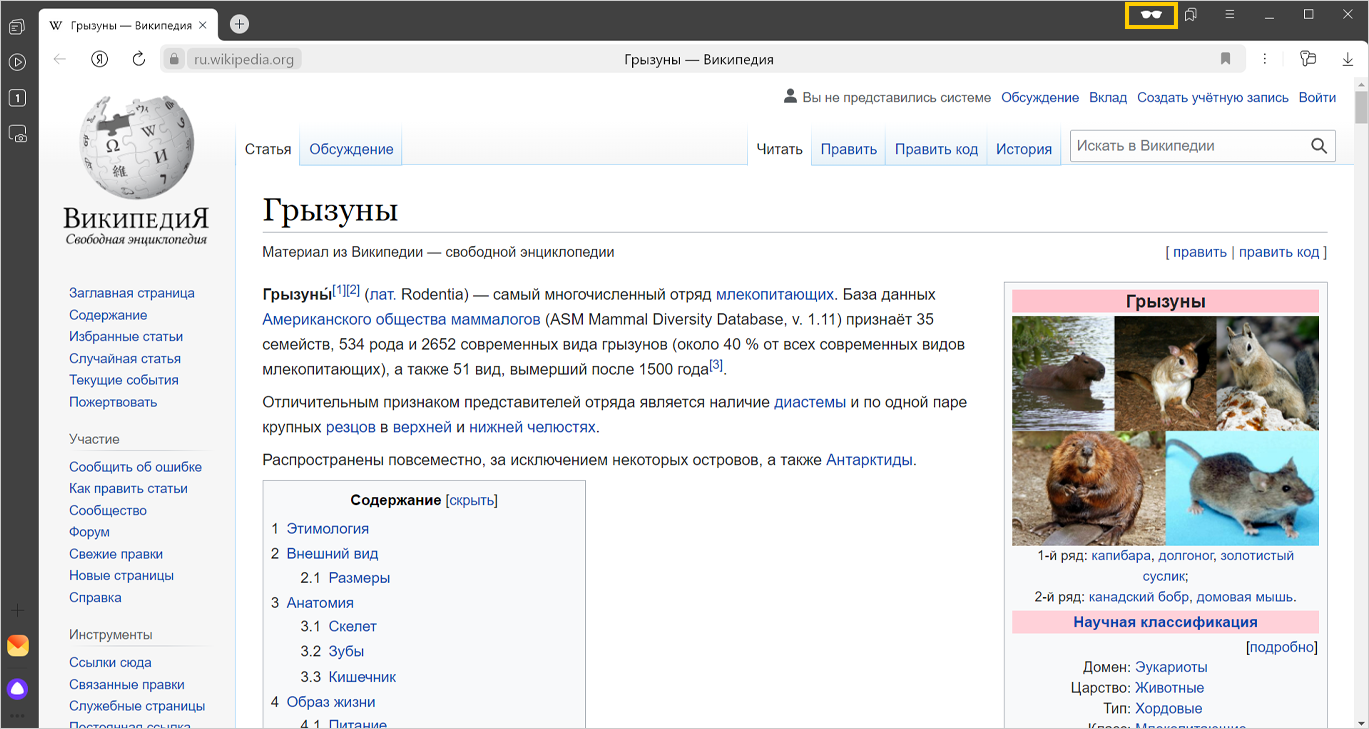1369x729 pixels.
Task: Open the Хордовые link in infobox
Action: pyautogui.click(x=1168, y=708)
